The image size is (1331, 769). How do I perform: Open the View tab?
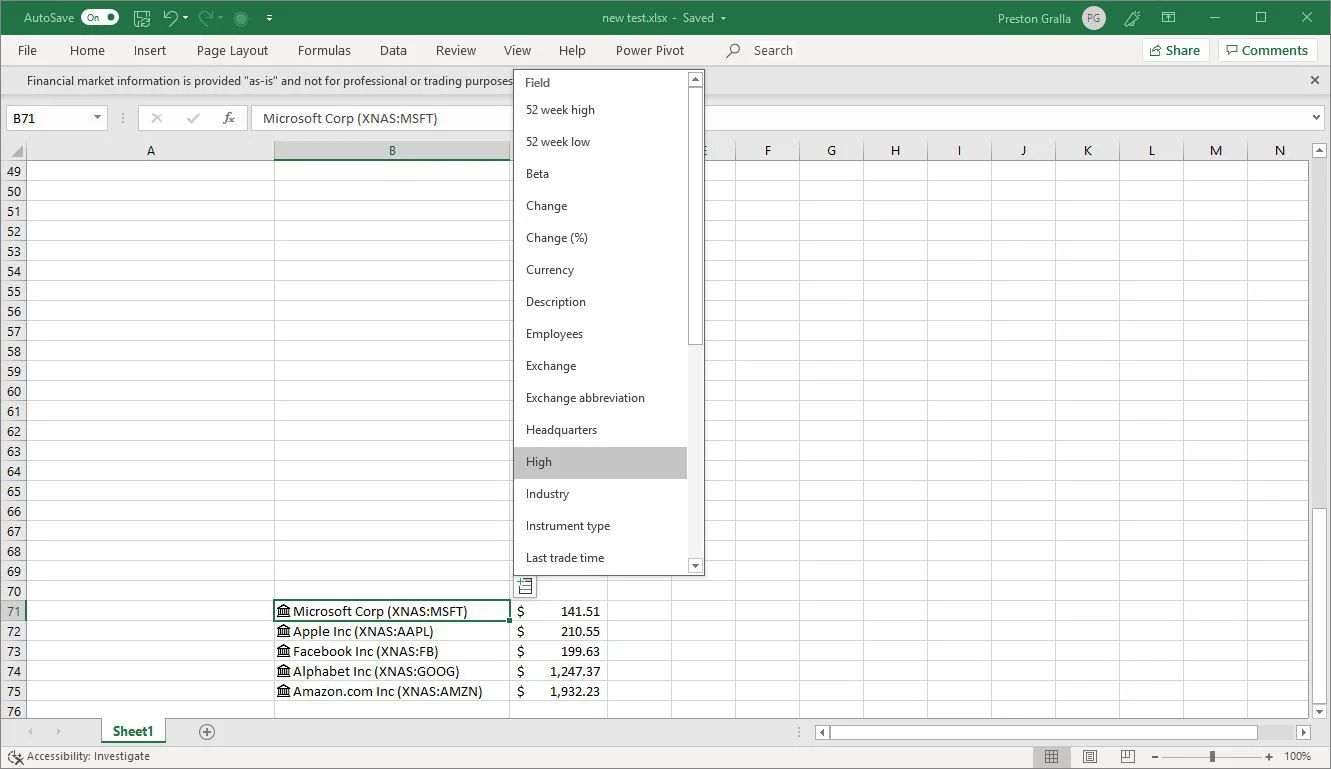[517, 50]
